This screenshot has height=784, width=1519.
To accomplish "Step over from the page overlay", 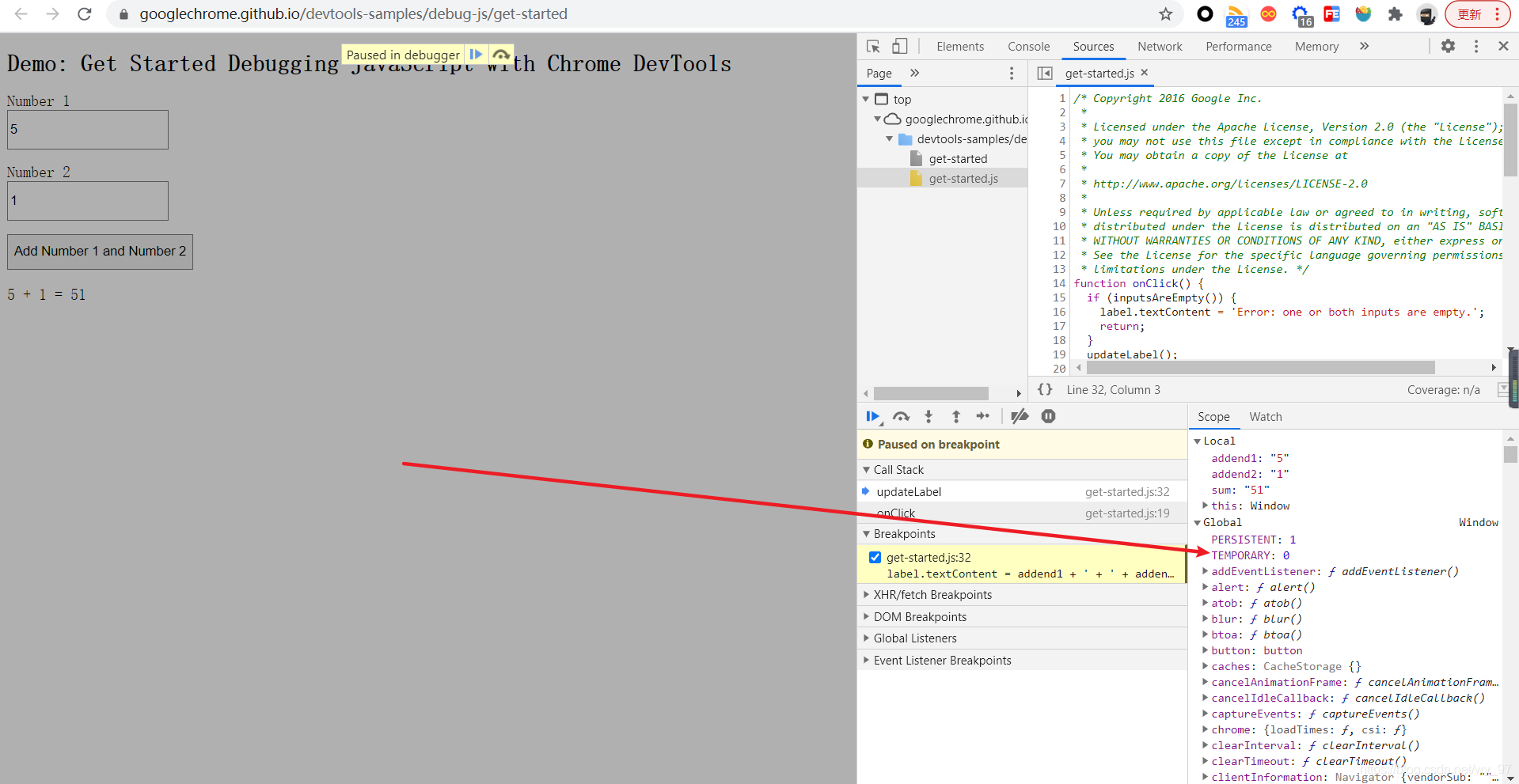I will [501, 55].
